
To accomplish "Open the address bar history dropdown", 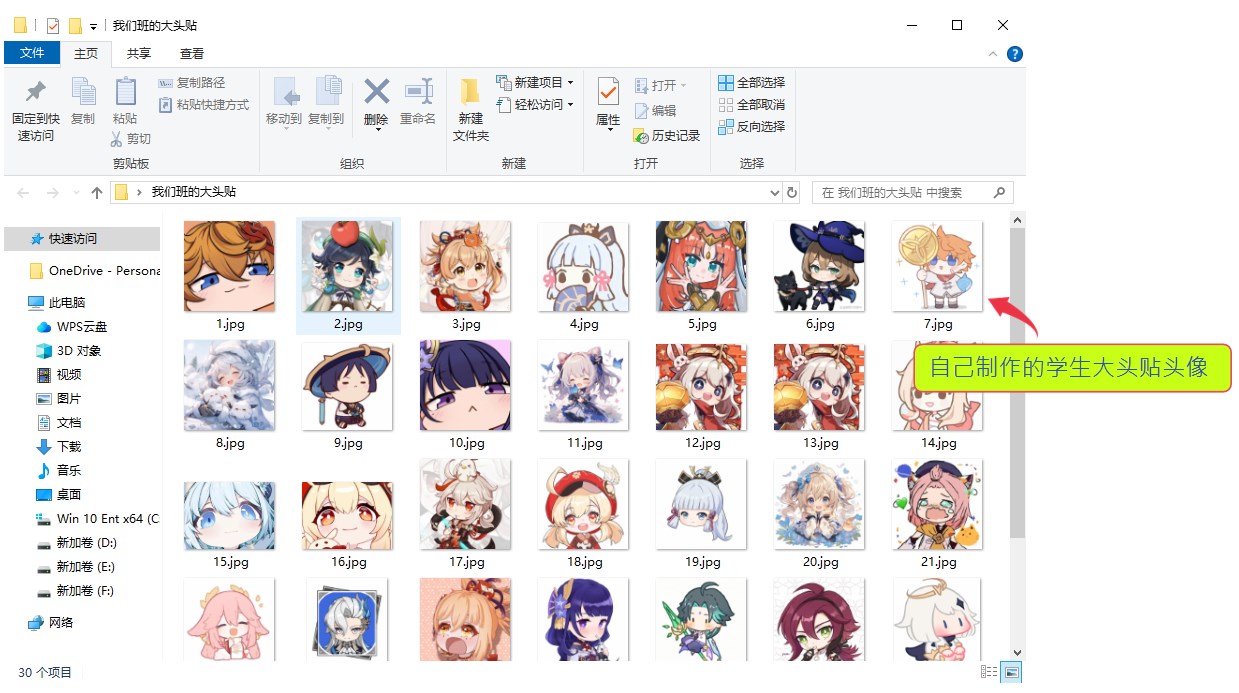I will point(775,192).
